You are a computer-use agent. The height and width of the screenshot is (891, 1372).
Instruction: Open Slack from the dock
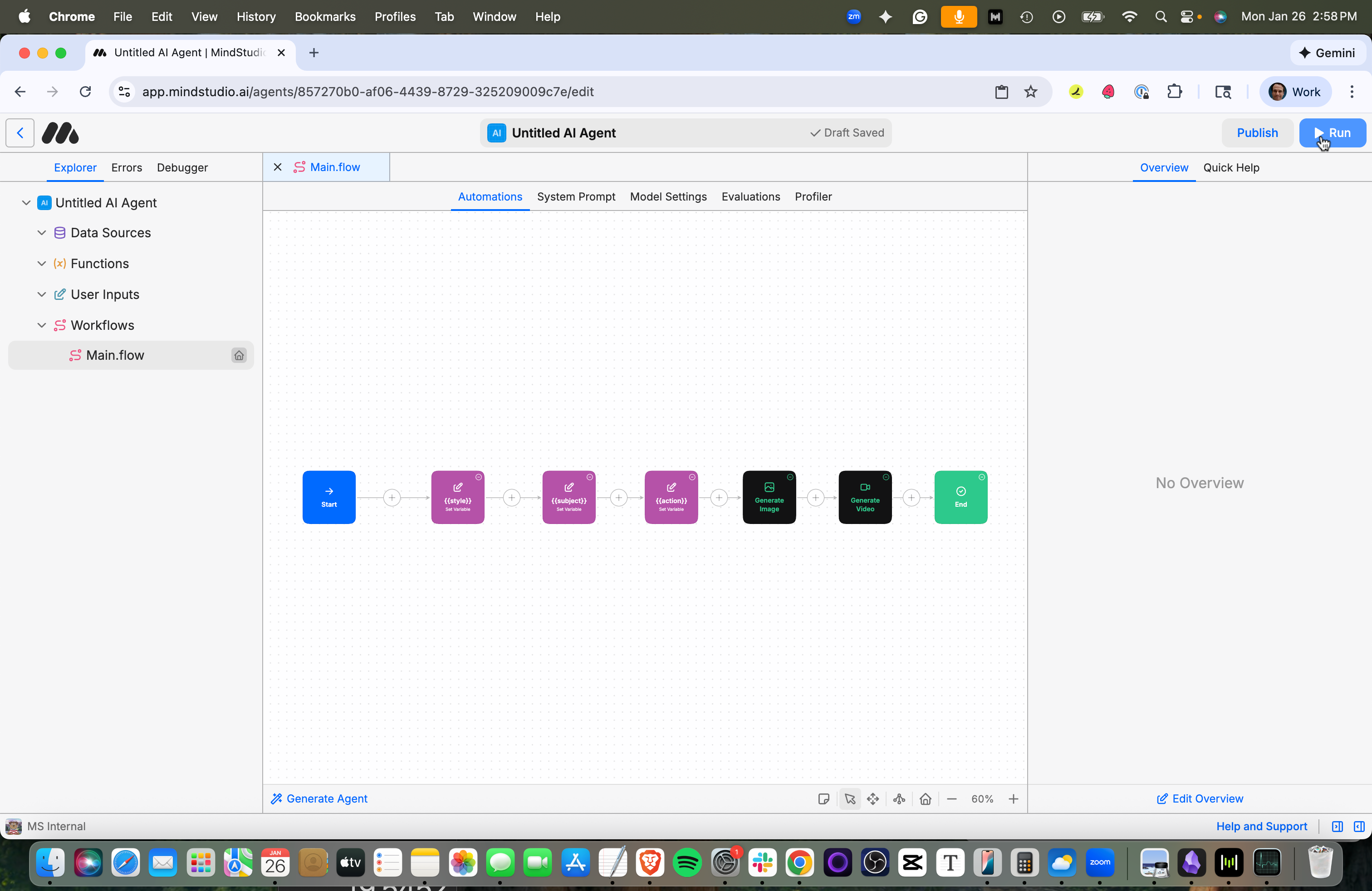click(762, 863)
